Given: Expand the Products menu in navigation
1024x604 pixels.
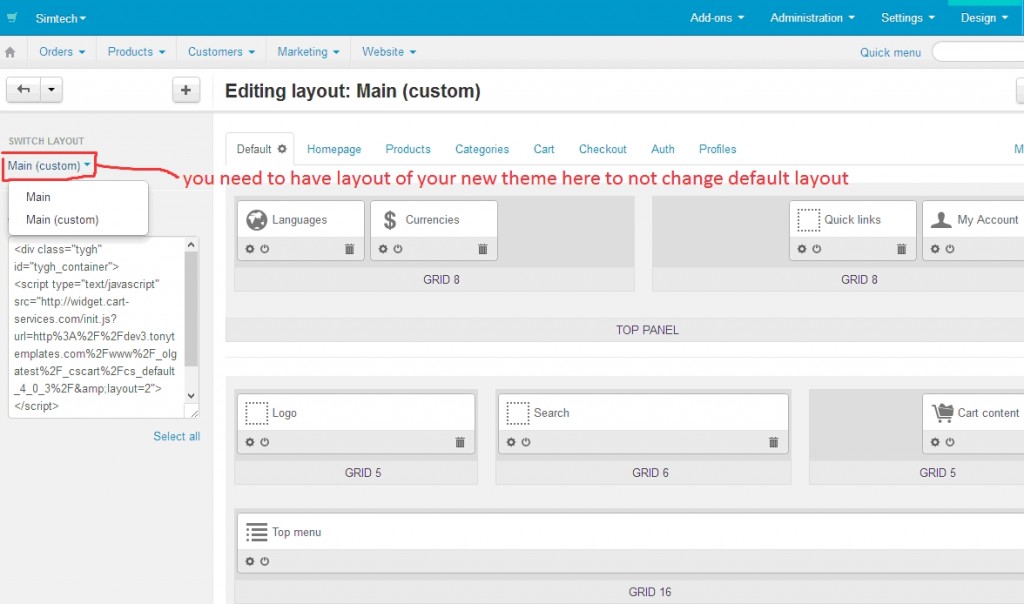Looking at the screenshot, I should click(x=136, y=52).
